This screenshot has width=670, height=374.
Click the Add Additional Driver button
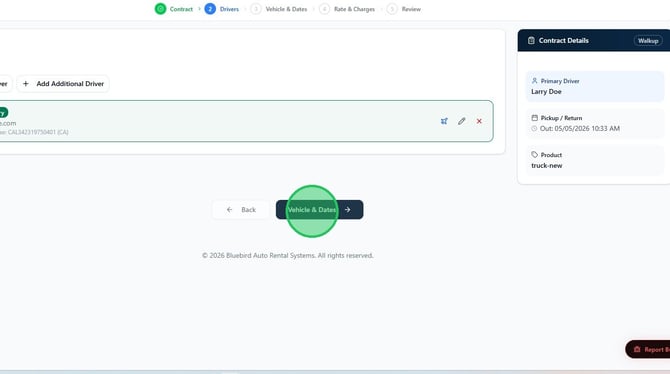pyautogui.click(x=63, y=84)
